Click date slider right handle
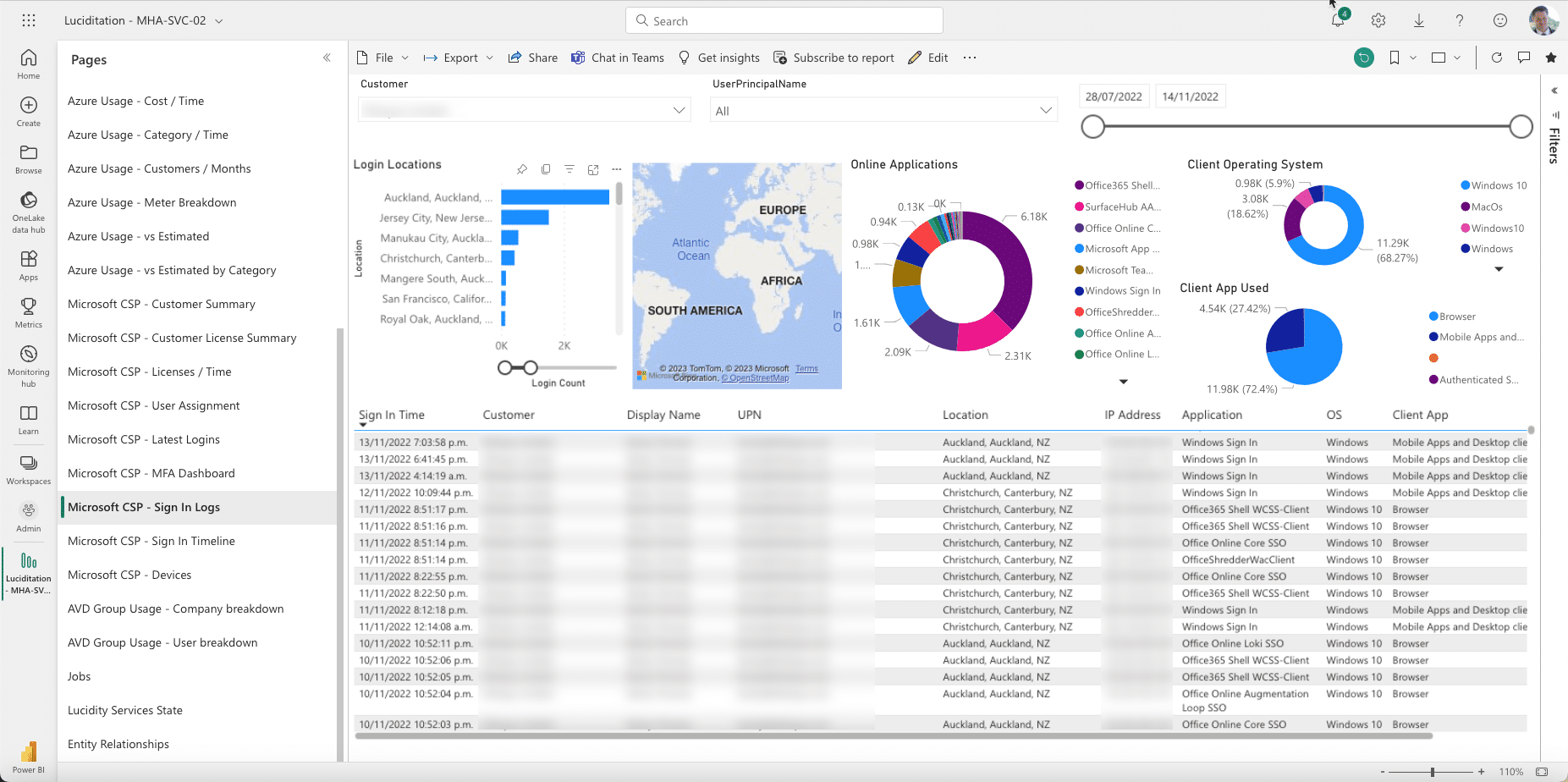 click(x=1521, y=127)
